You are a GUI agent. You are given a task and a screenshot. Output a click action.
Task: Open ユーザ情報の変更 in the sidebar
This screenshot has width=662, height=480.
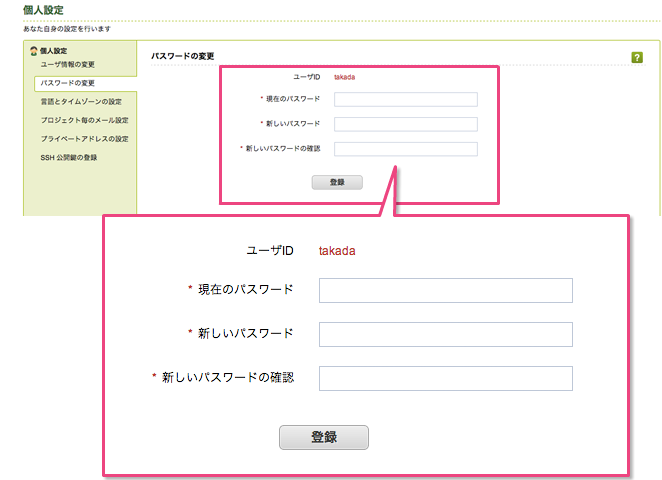pyautogui.click(x=68, y=65)
